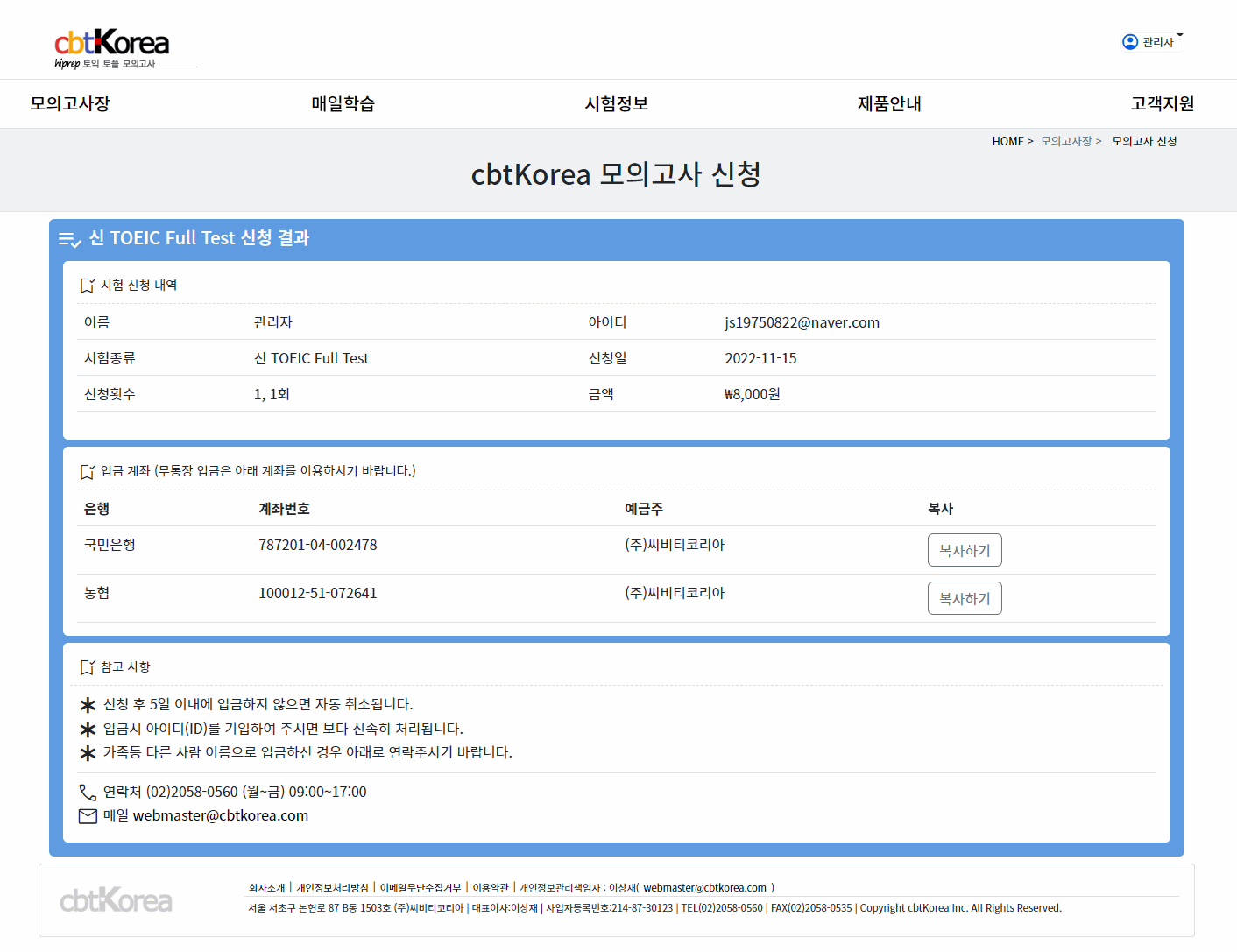Click the 농협 bank name cell
1237x952 pixels.
[x=96, y=593]
